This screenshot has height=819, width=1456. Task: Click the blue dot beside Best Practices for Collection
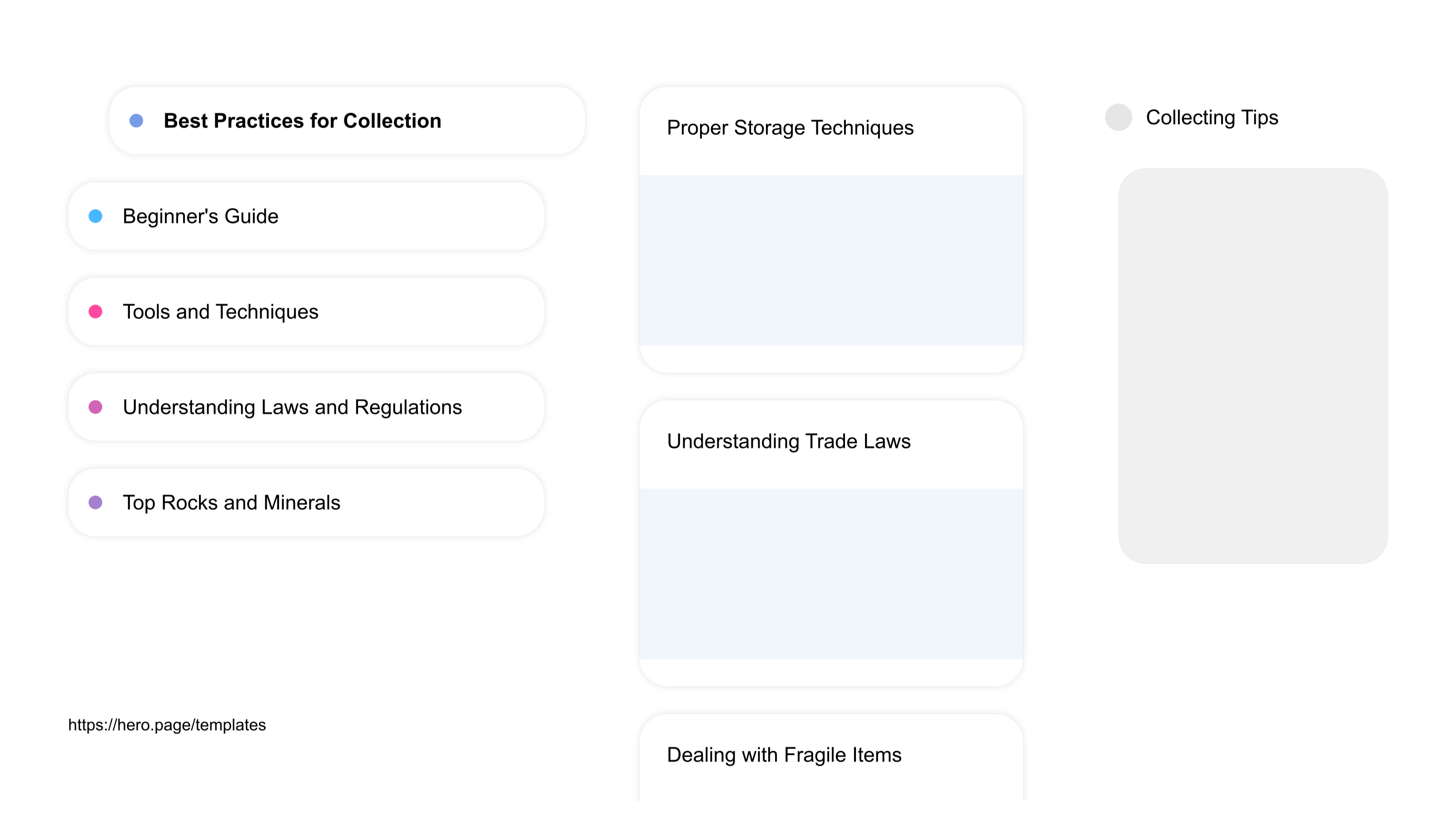coord(136,120)
